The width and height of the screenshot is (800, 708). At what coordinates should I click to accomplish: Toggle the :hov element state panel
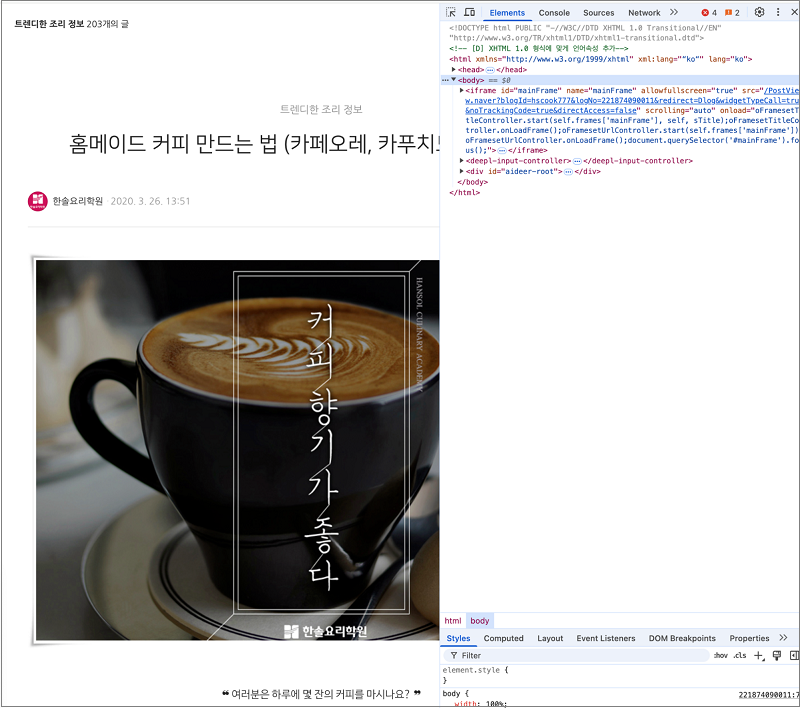[720, 655]
